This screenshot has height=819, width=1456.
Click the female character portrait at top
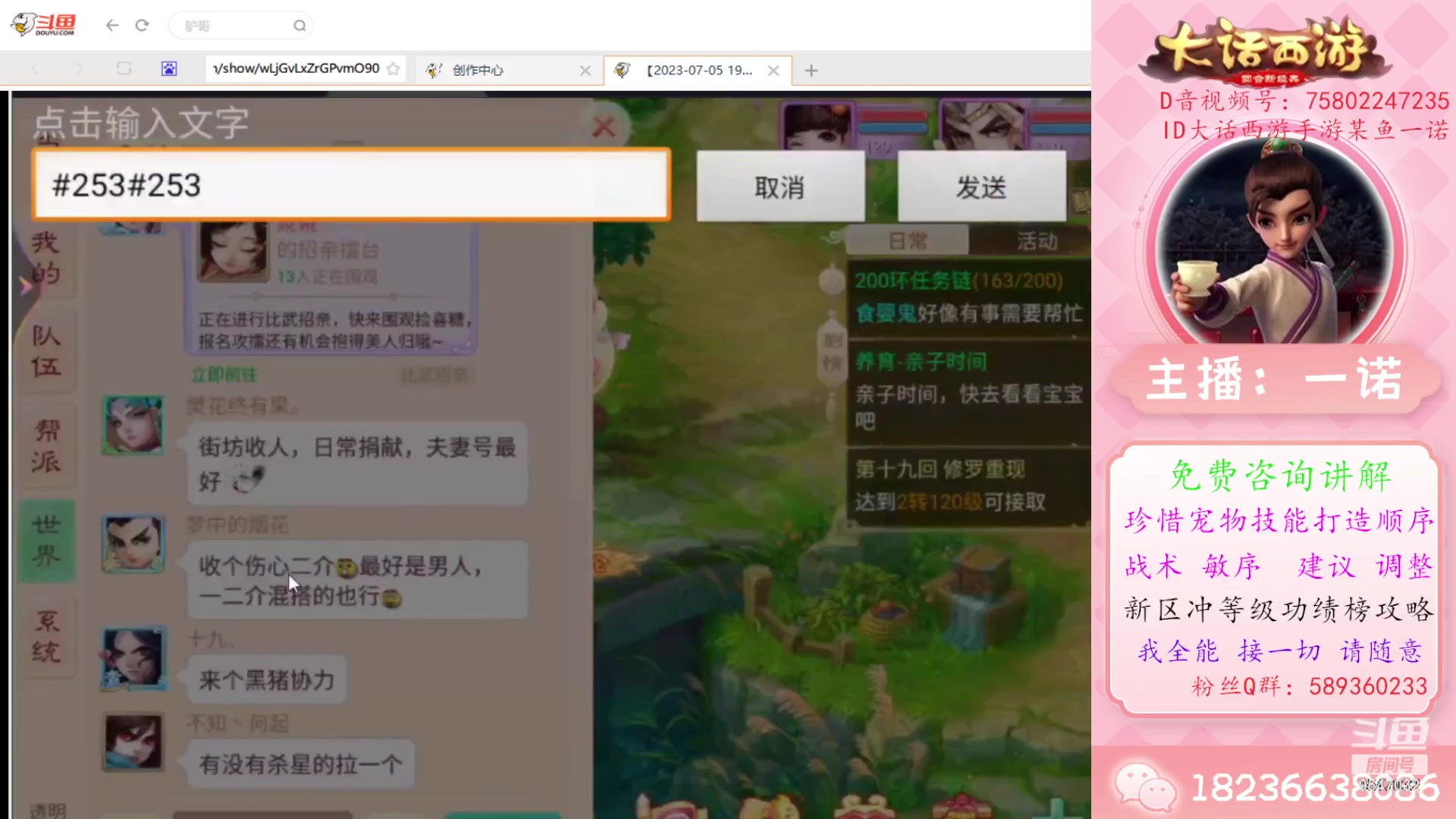click(x=817, y=126)
